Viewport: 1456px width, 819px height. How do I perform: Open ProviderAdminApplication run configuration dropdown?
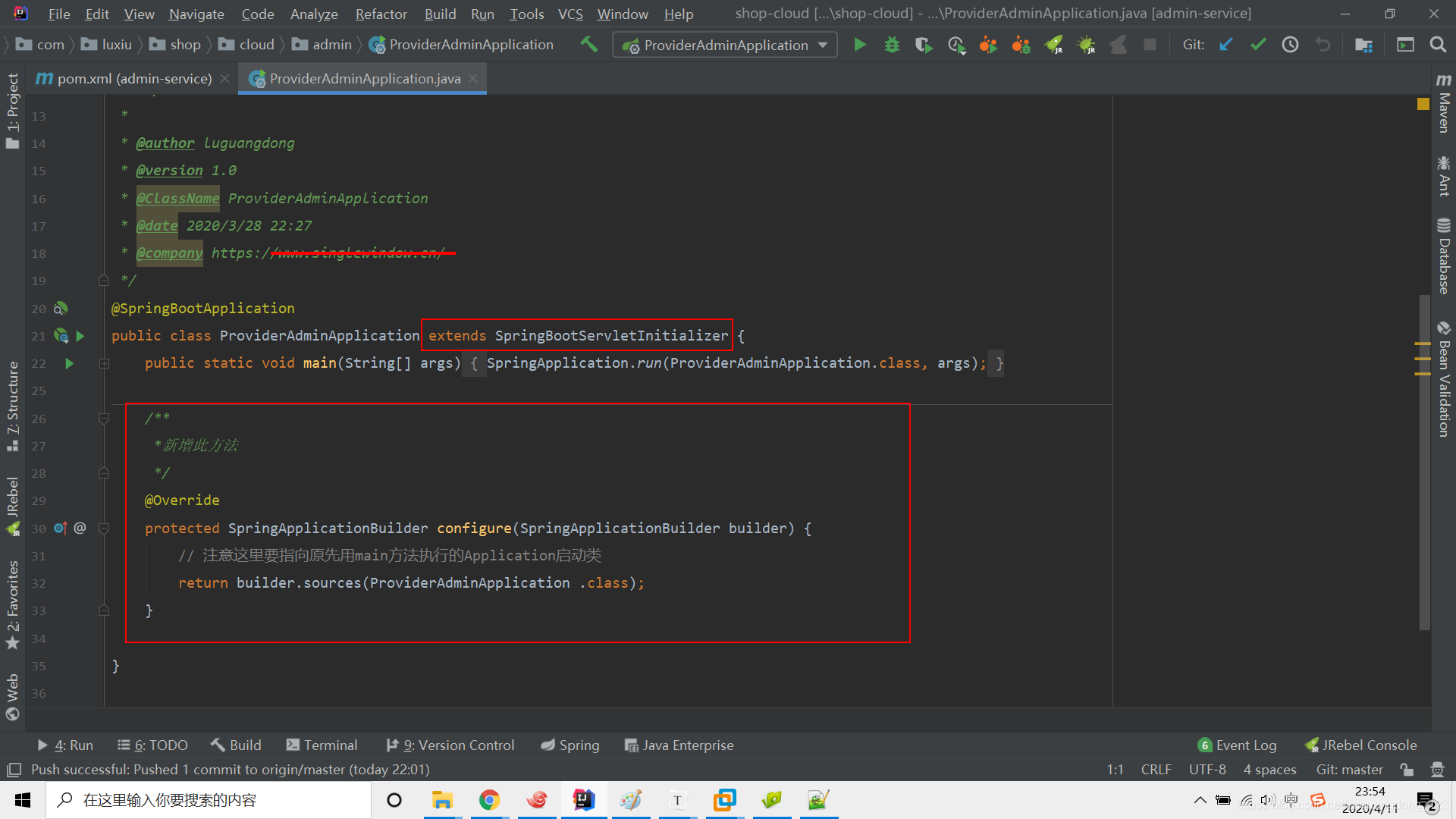point(725,45)
